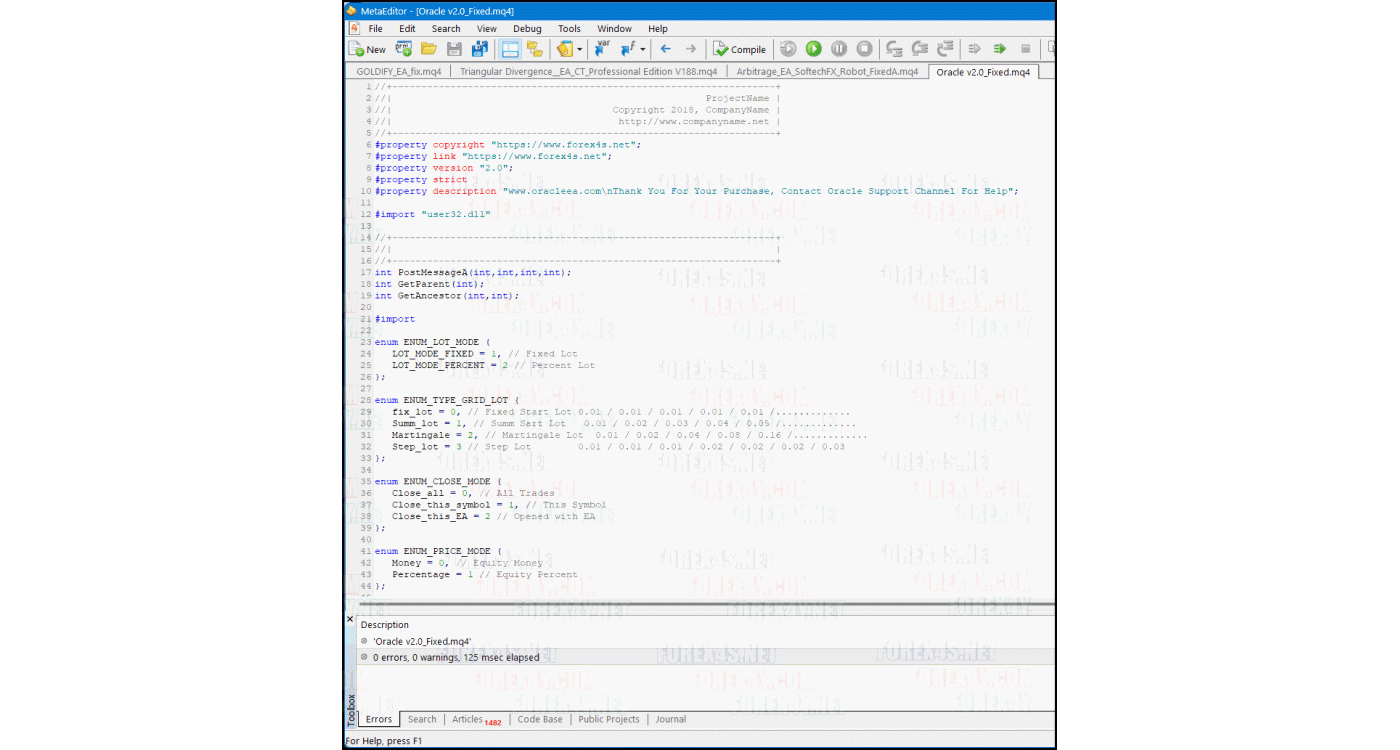Viewport: 1400px width, 750px height.
Task: Click the Step Out debug icon
Action: (944, 49)
